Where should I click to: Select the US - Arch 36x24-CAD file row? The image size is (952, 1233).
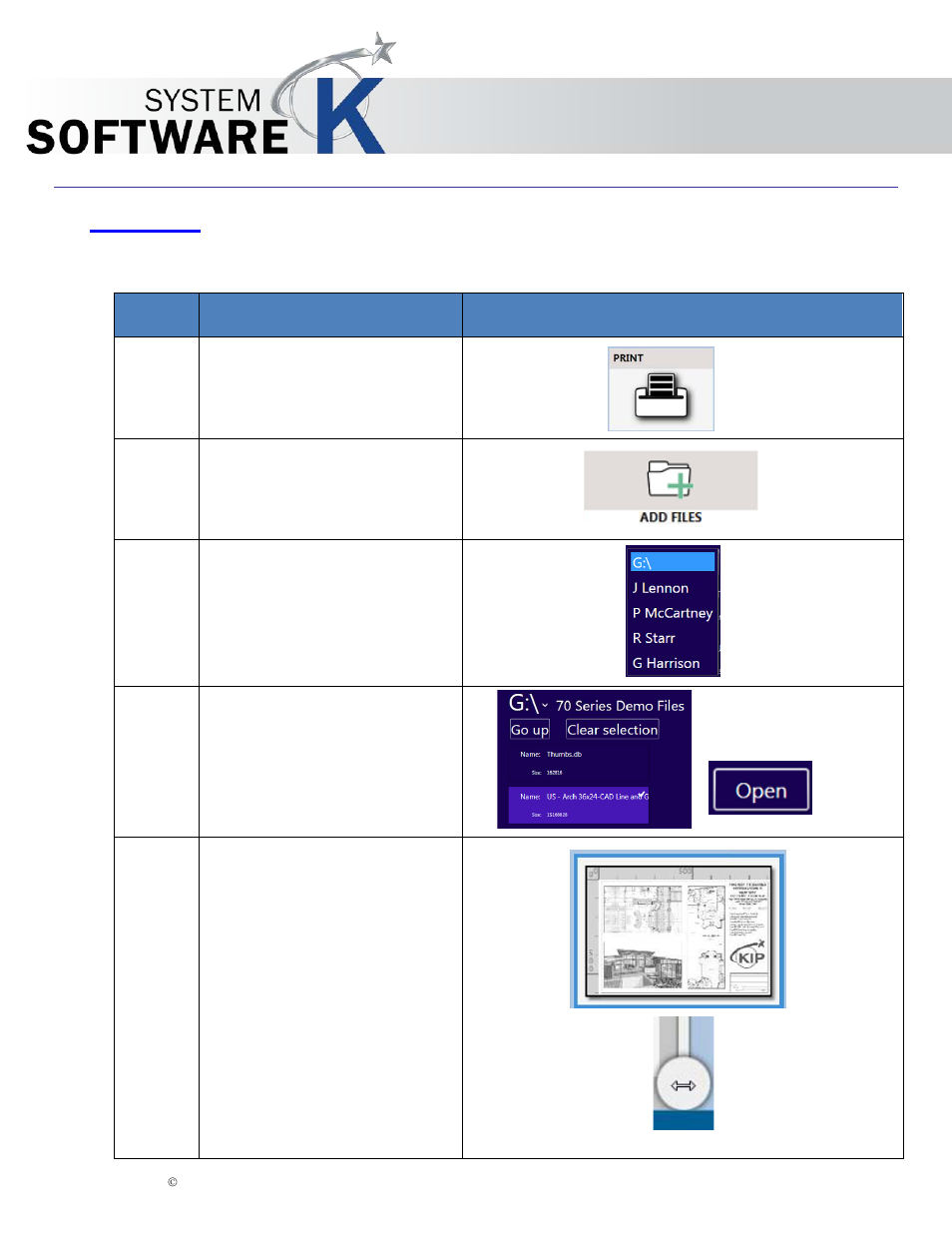click(x=579, y=806)
